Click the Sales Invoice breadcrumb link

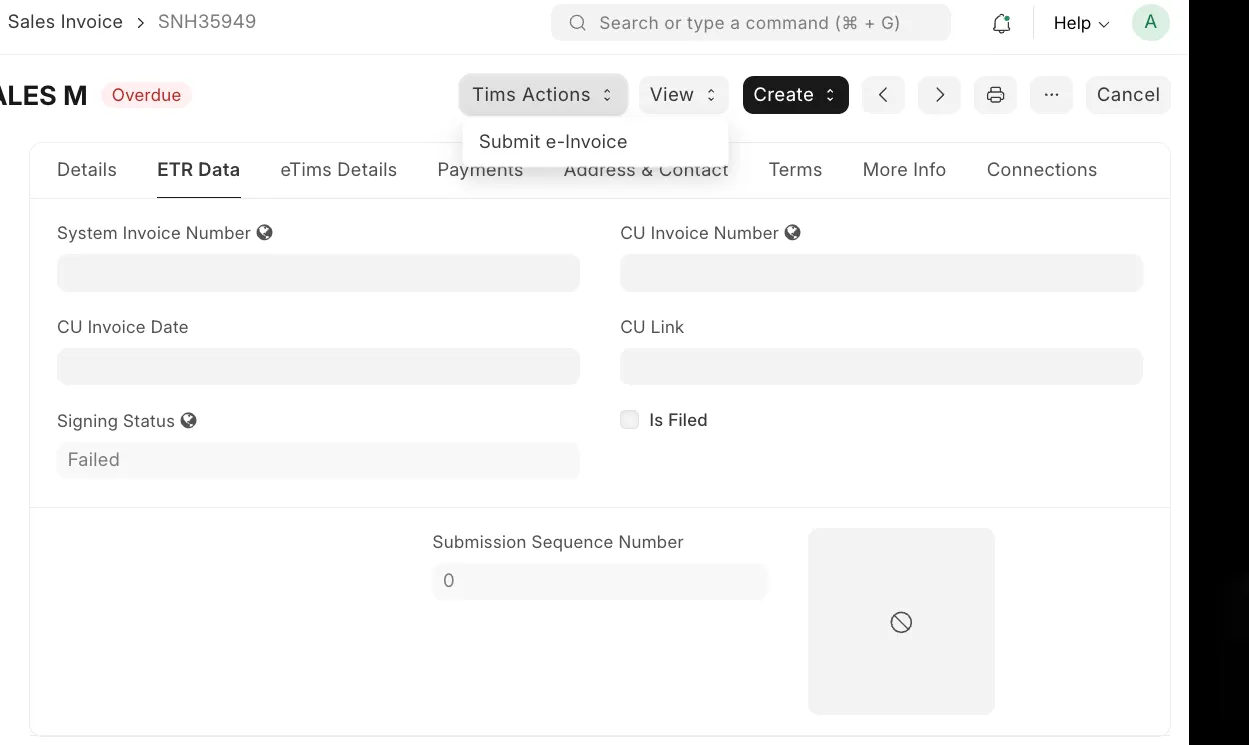[65, 22]
